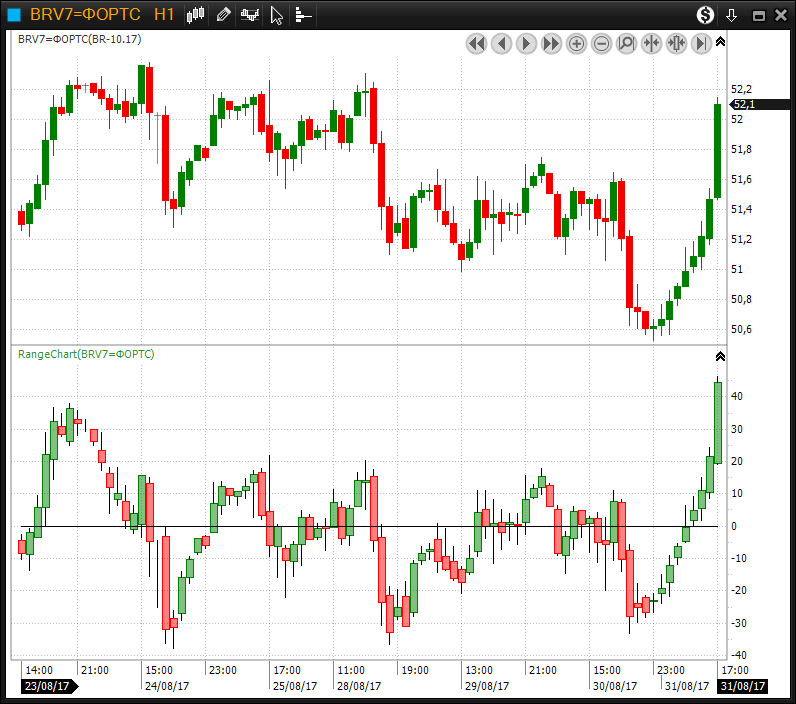
Task: Select the cursor pointer tool
Action: pos(277,14)
